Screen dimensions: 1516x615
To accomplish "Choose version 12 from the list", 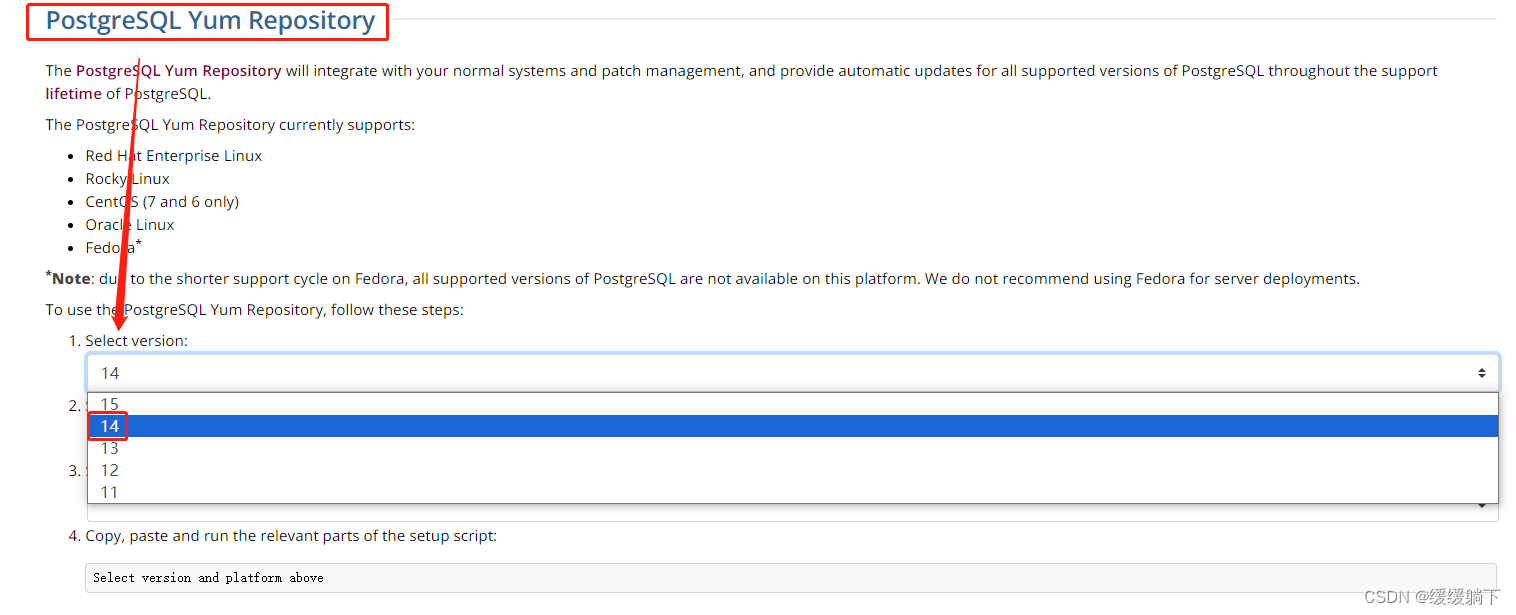I will click(x=792, y=470).
